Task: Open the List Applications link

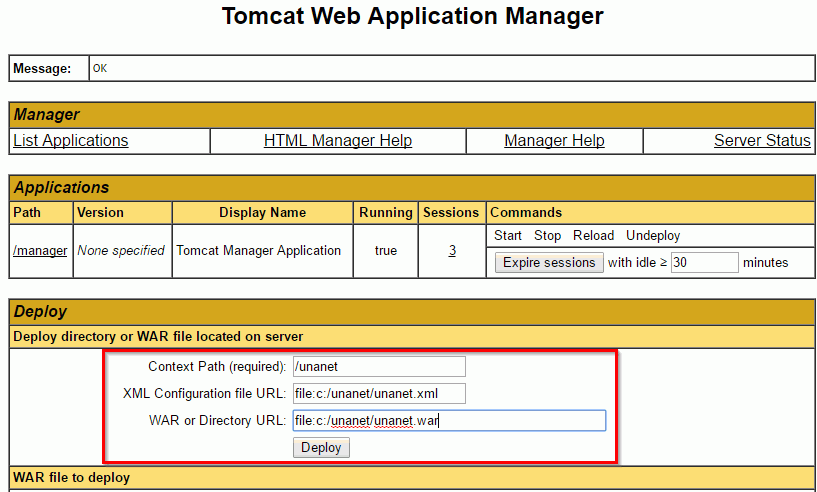Action: [71, 141]
